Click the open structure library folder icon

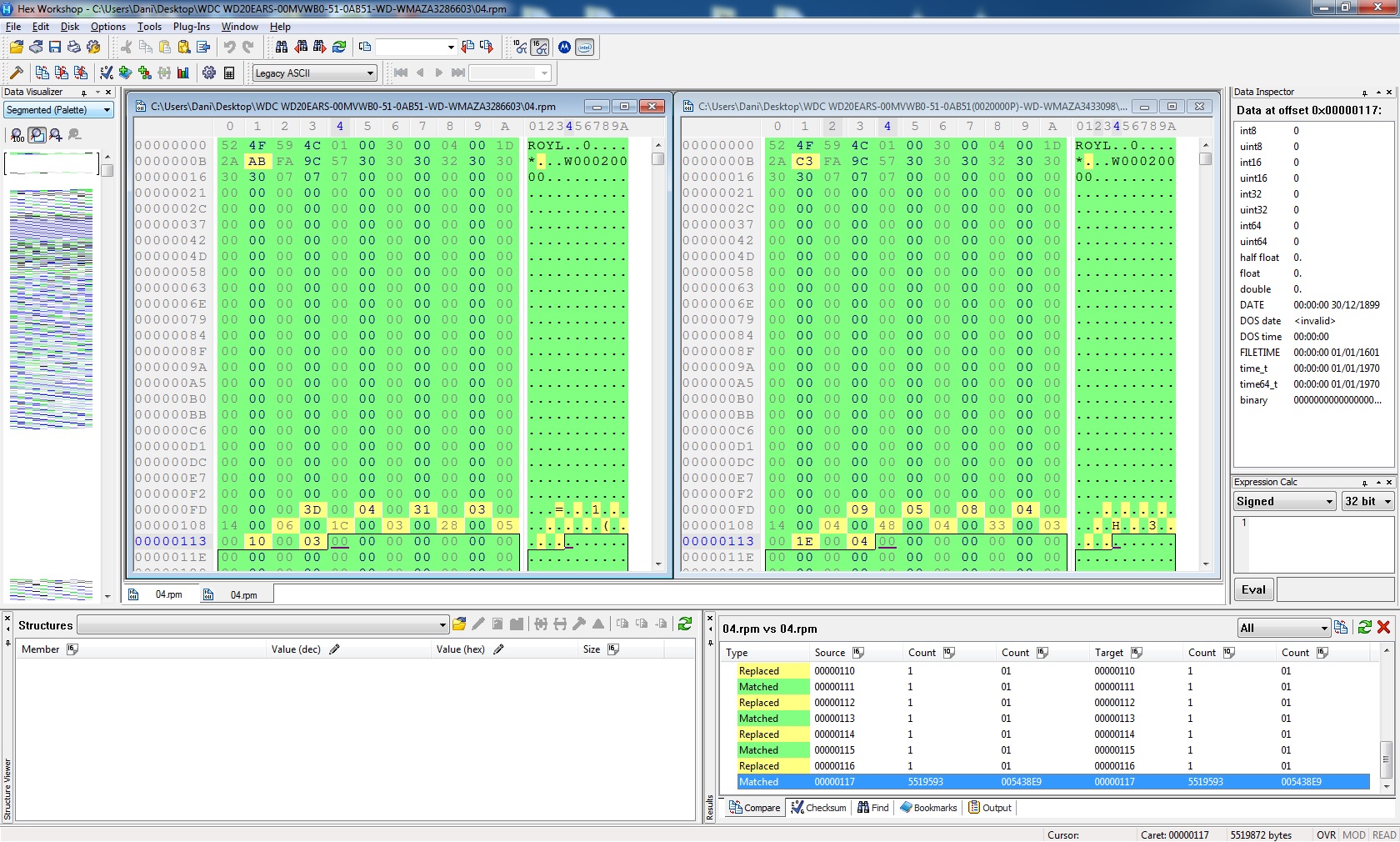[x=459, y=624]
